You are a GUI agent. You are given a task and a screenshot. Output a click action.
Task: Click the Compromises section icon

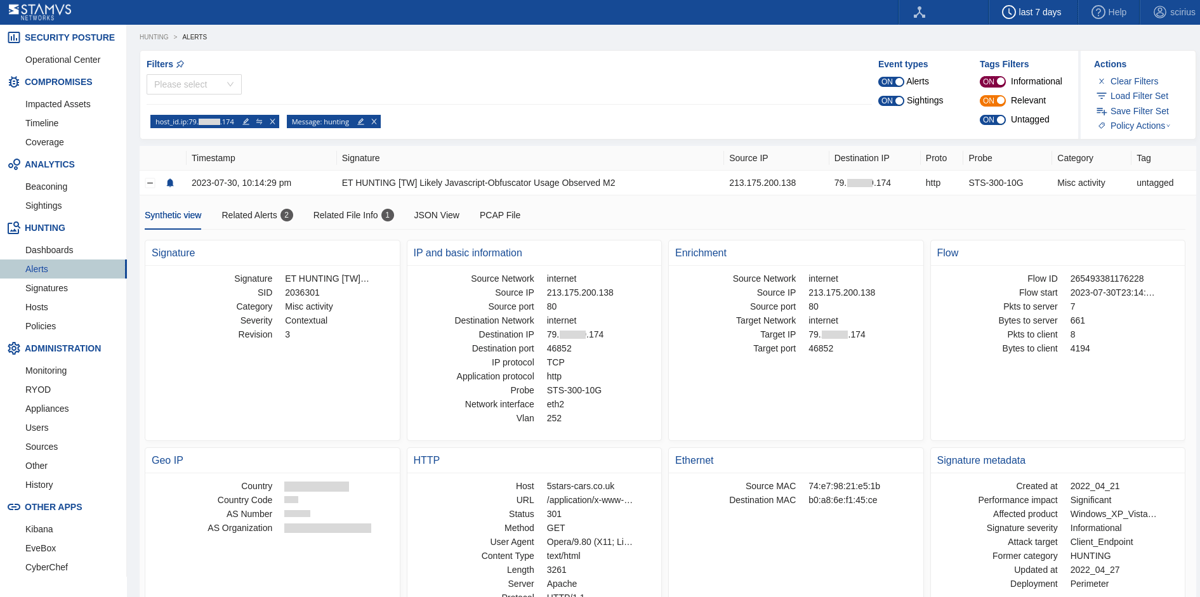pyautogui.click(x=14, y=82)
